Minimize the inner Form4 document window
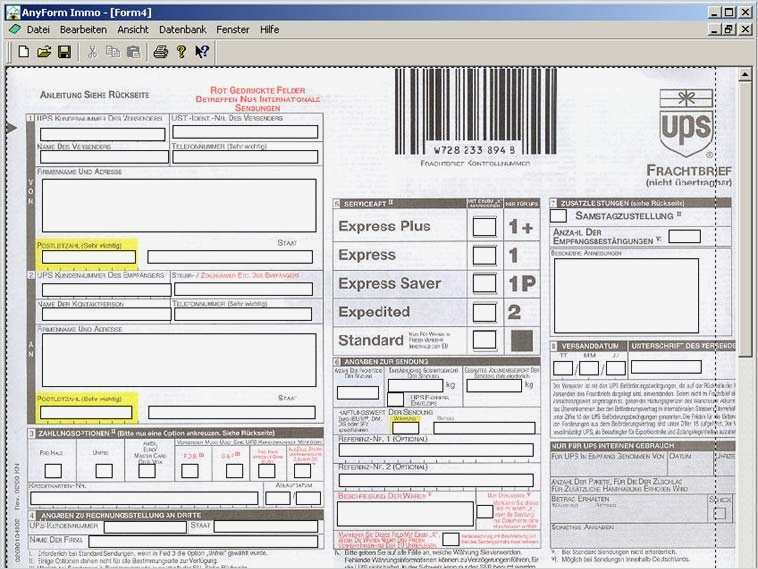This screenshot has width=758, height=569. [714, 29]
